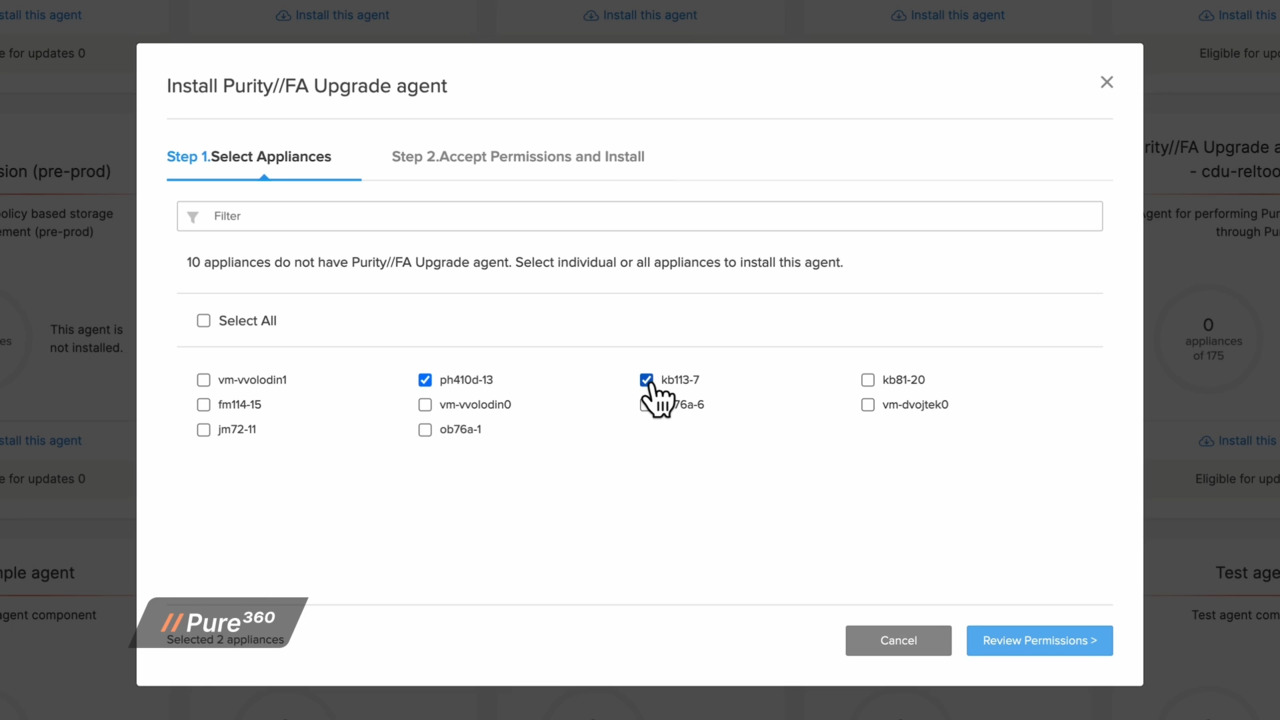1280x720 pixels.
Task: Deselect the kb113-7 appliance checkbox
Action: pos(646,380)
